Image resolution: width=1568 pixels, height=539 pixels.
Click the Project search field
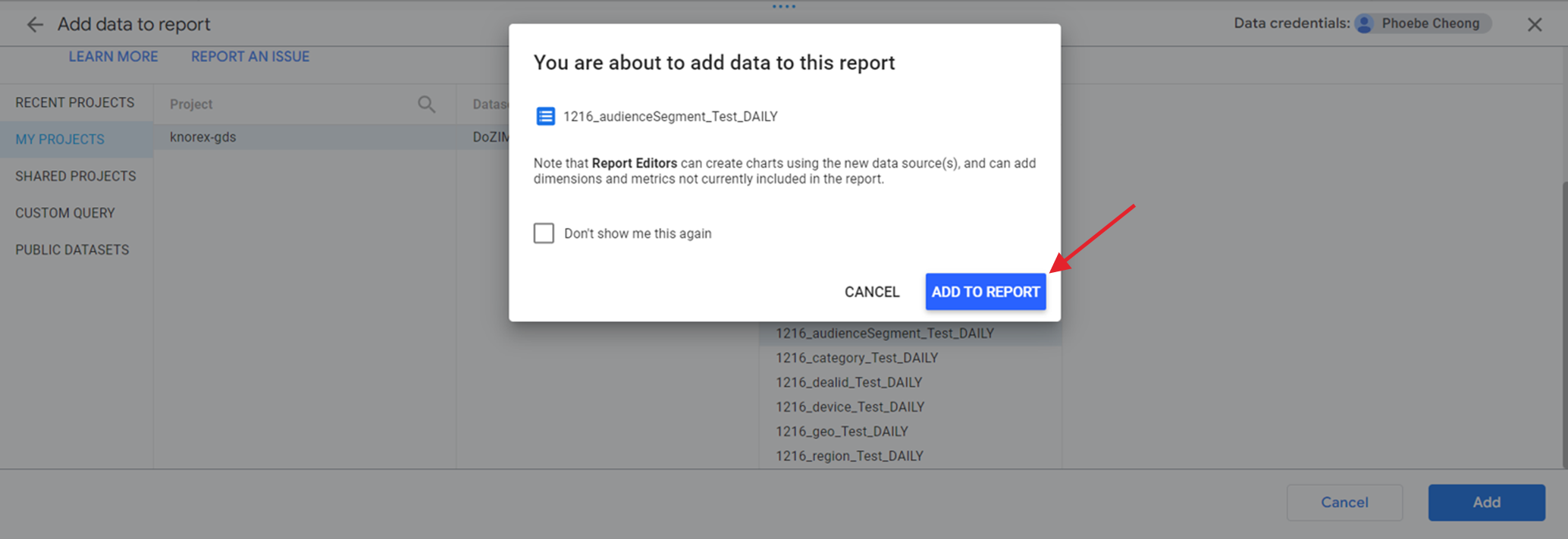pyautogui.click(x=288, y=105)
